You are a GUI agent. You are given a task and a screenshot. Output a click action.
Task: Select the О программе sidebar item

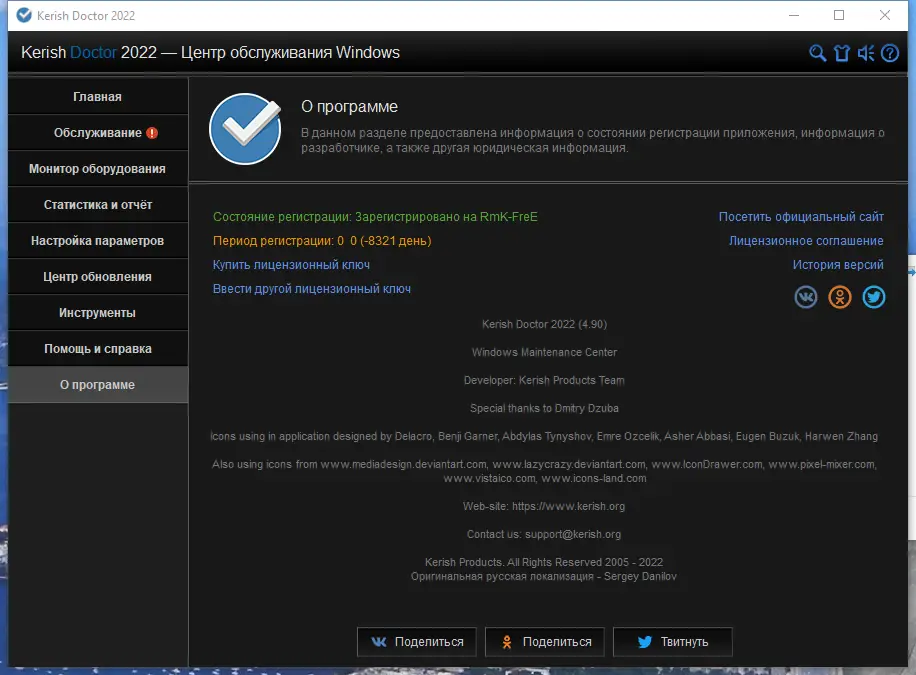click(x=98, y=385)
